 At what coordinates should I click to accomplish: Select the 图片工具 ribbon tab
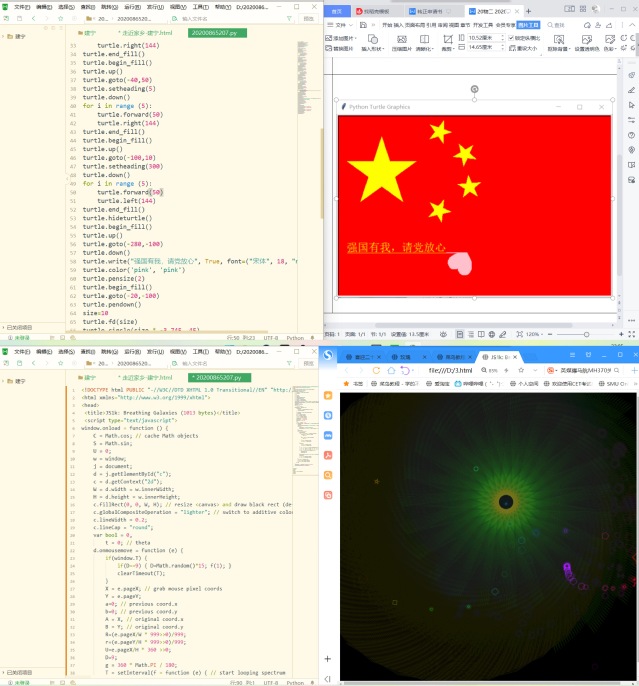[x=529, y=25]
